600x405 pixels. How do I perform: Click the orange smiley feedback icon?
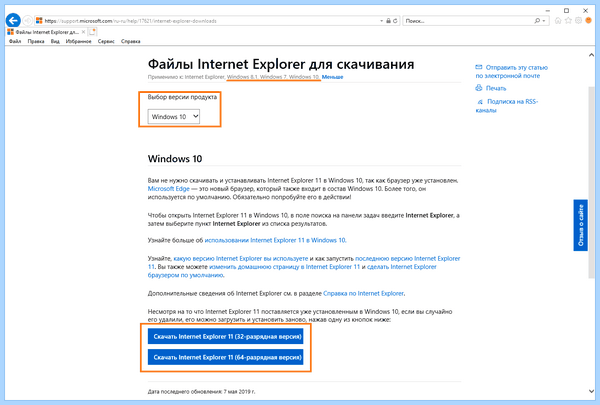point(589,21)
